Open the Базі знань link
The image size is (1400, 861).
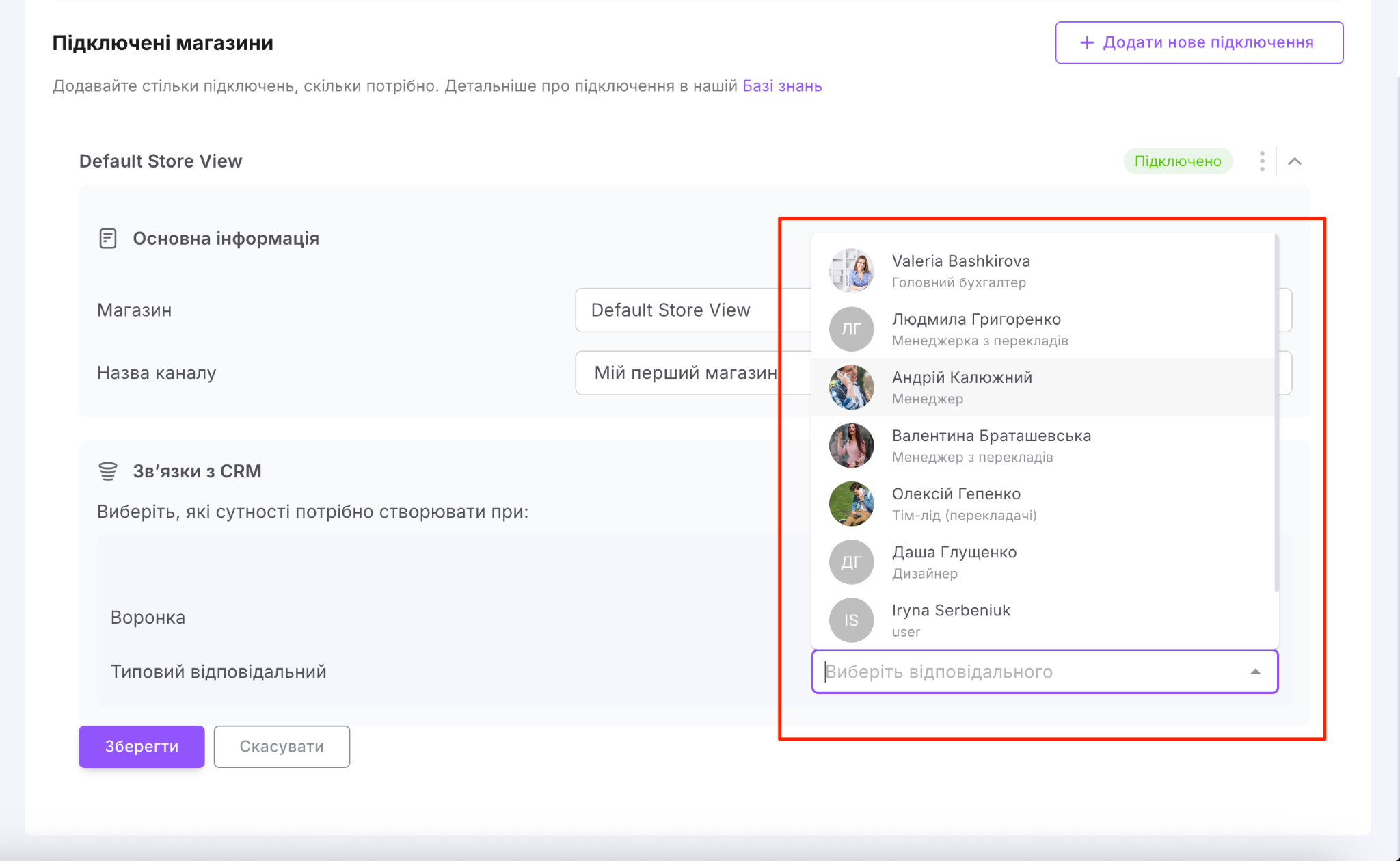(x=782, y=86)
